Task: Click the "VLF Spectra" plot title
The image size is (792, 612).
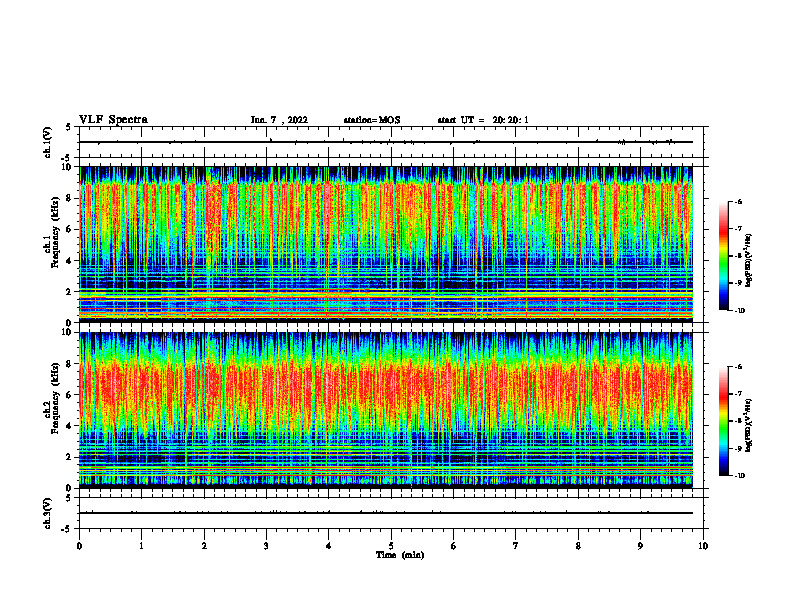Action: point(113,120)
